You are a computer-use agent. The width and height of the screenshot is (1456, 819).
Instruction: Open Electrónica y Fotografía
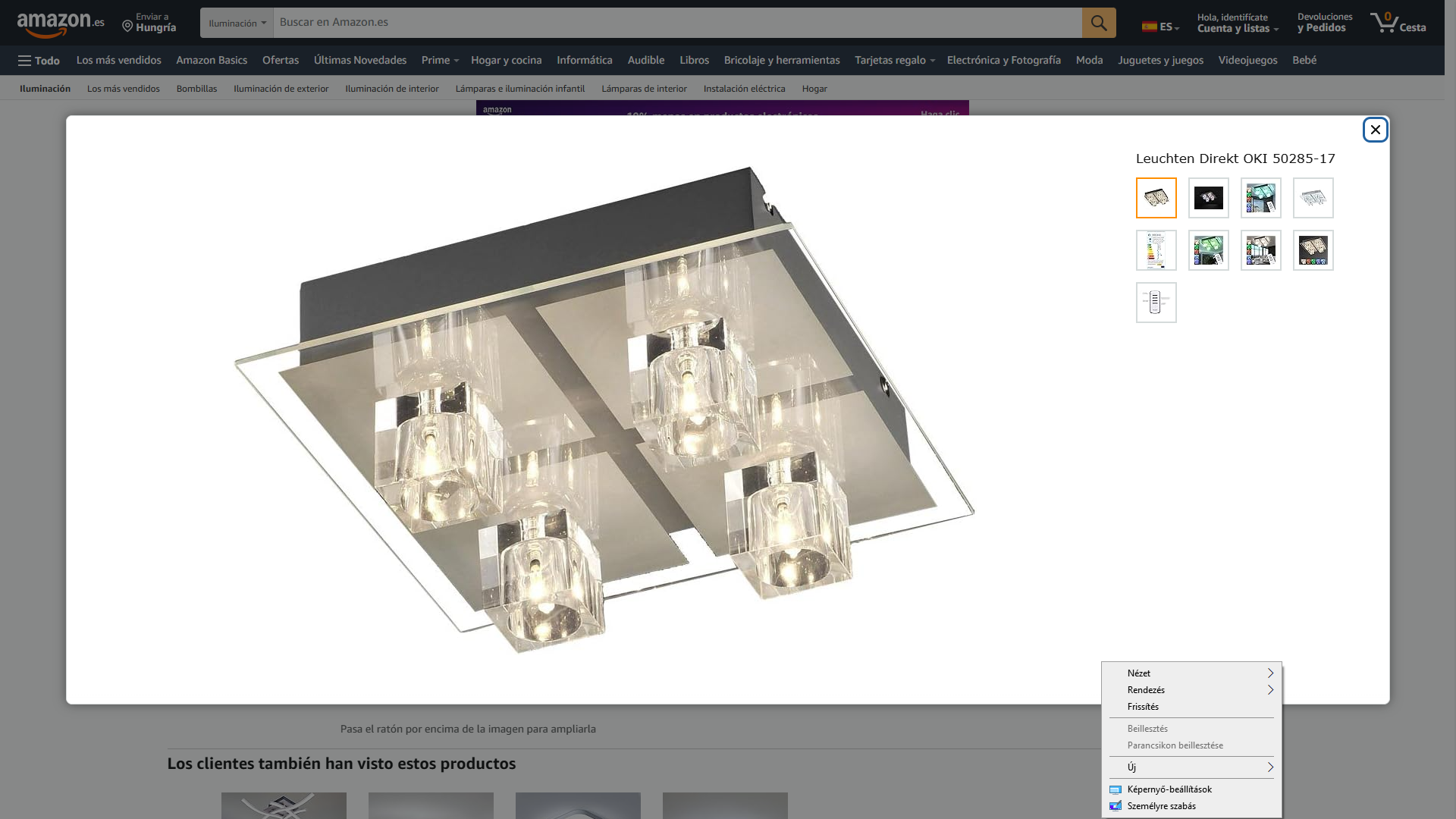tap(1004, 60)
